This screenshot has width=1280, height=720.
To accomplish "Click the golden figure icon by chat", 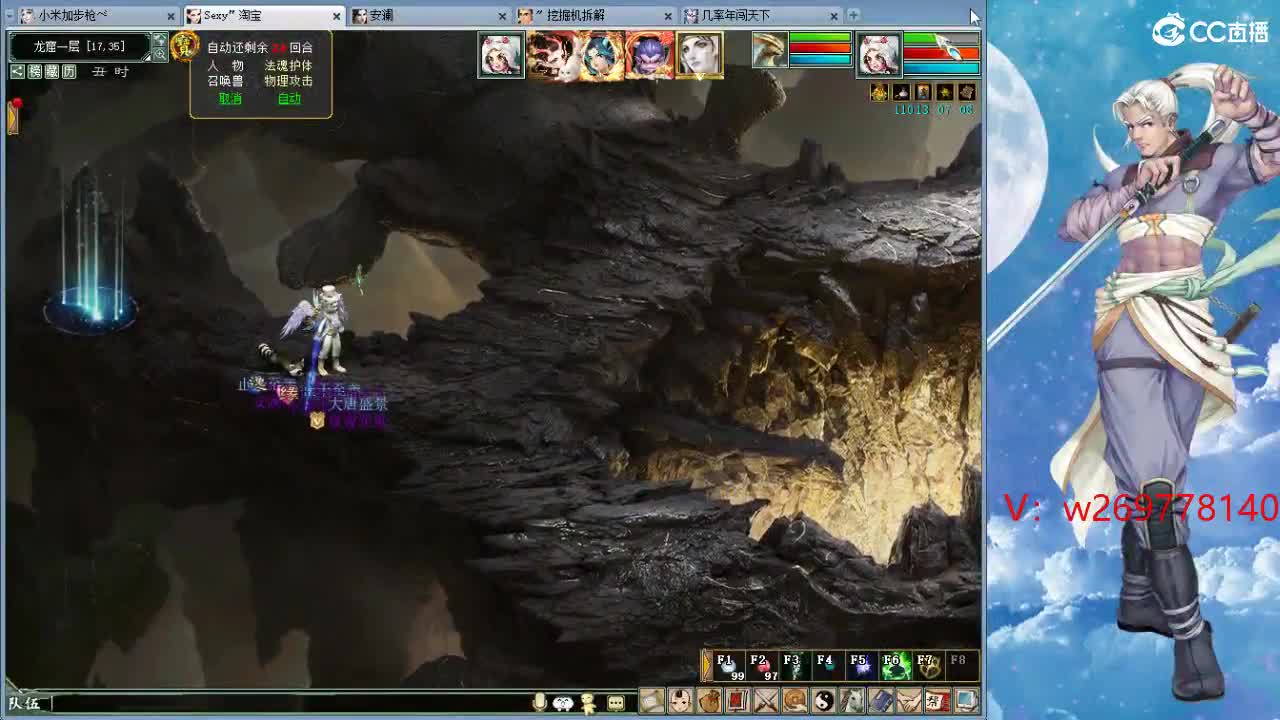I will coord(588,703).
